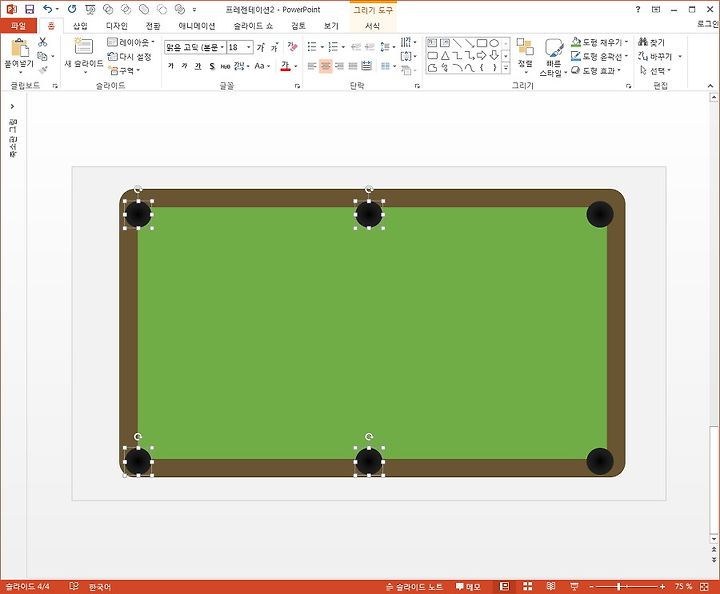Open the Shape Effects dropdown
This screenshot has width=720, height=594.
pos(596,70)
